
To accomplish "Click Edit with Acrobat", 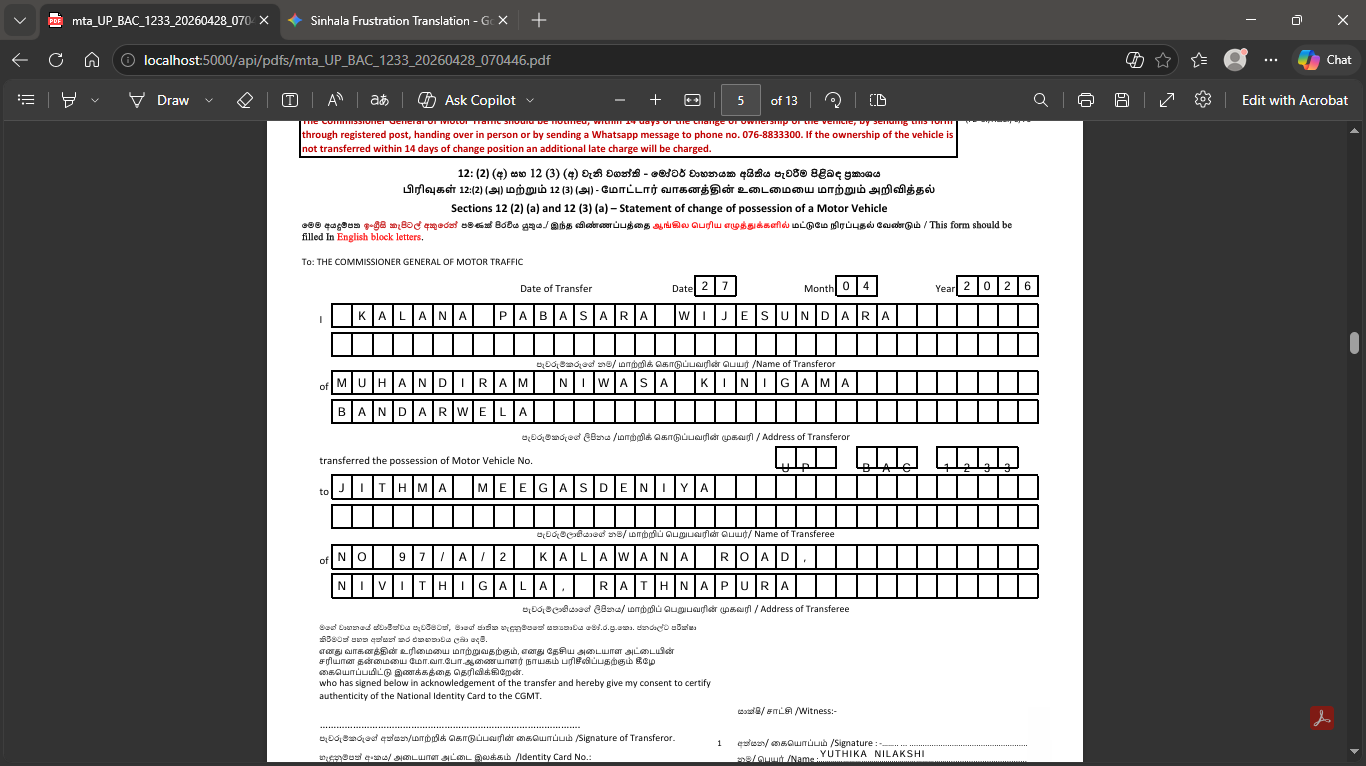I will (1295, 100).
